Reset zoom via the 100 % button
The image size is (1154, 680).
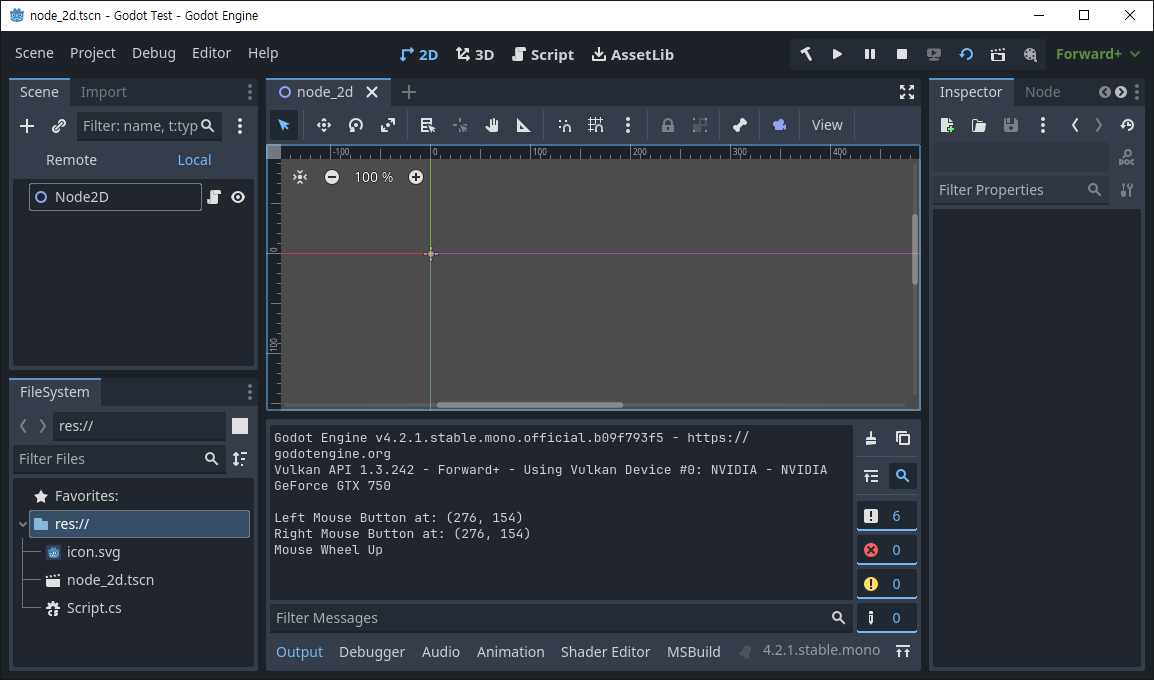374,177
